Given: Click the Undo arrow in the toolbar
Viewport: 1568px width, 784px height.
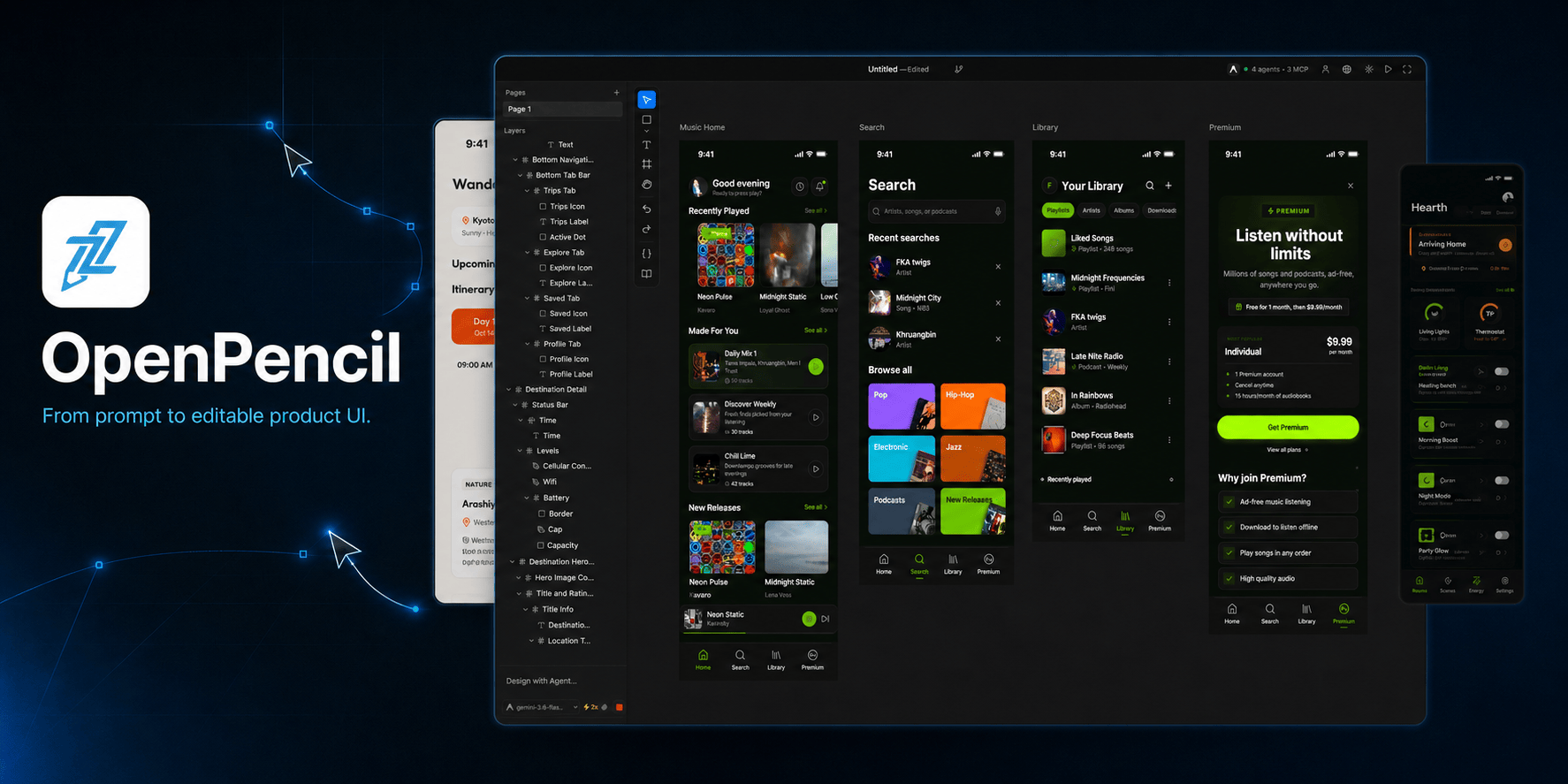Looking at the screenshot, I should [647, 209].
